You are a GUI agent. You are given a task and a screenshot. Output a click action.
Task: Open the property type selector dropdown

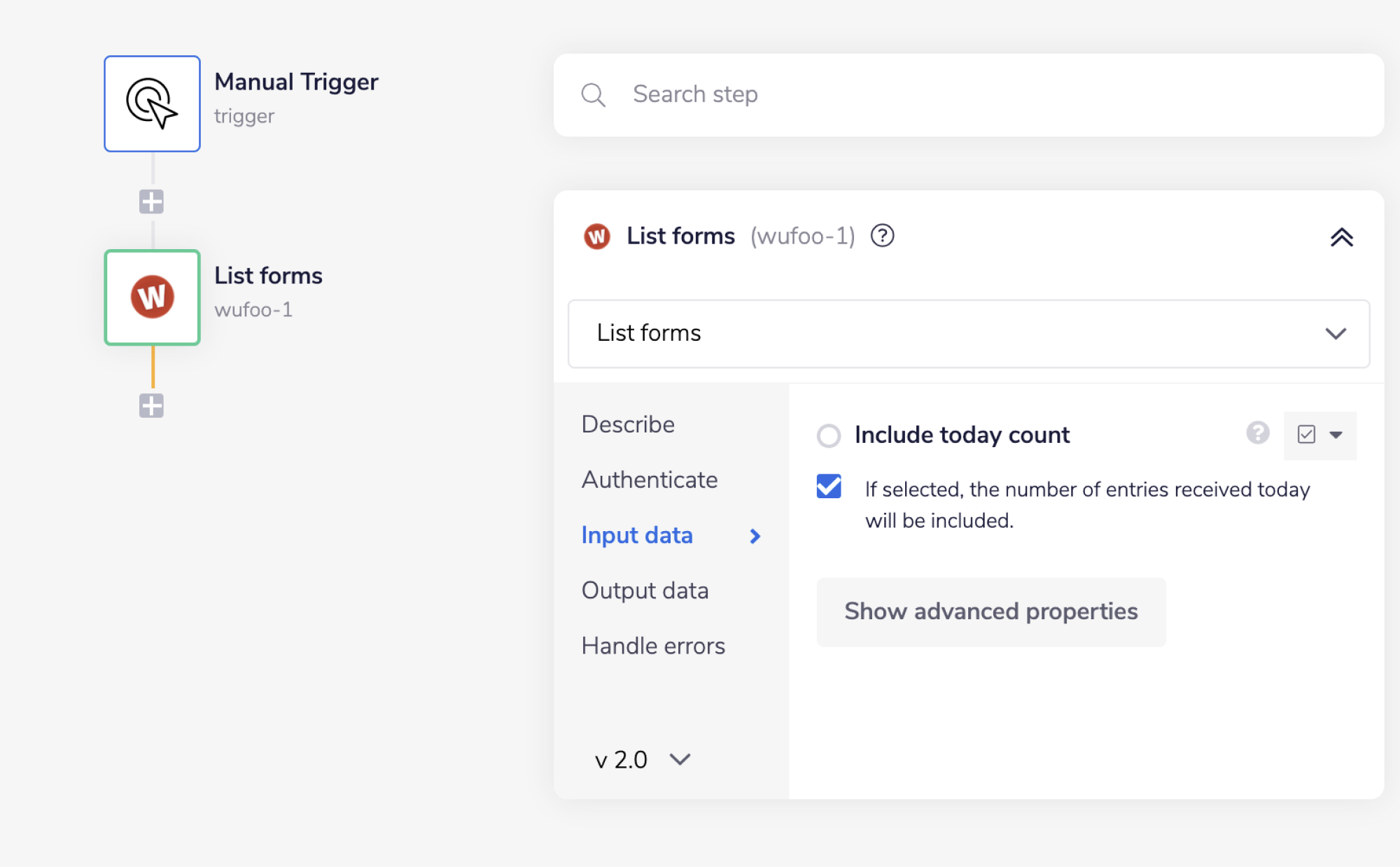click(x=1319, y=435)
